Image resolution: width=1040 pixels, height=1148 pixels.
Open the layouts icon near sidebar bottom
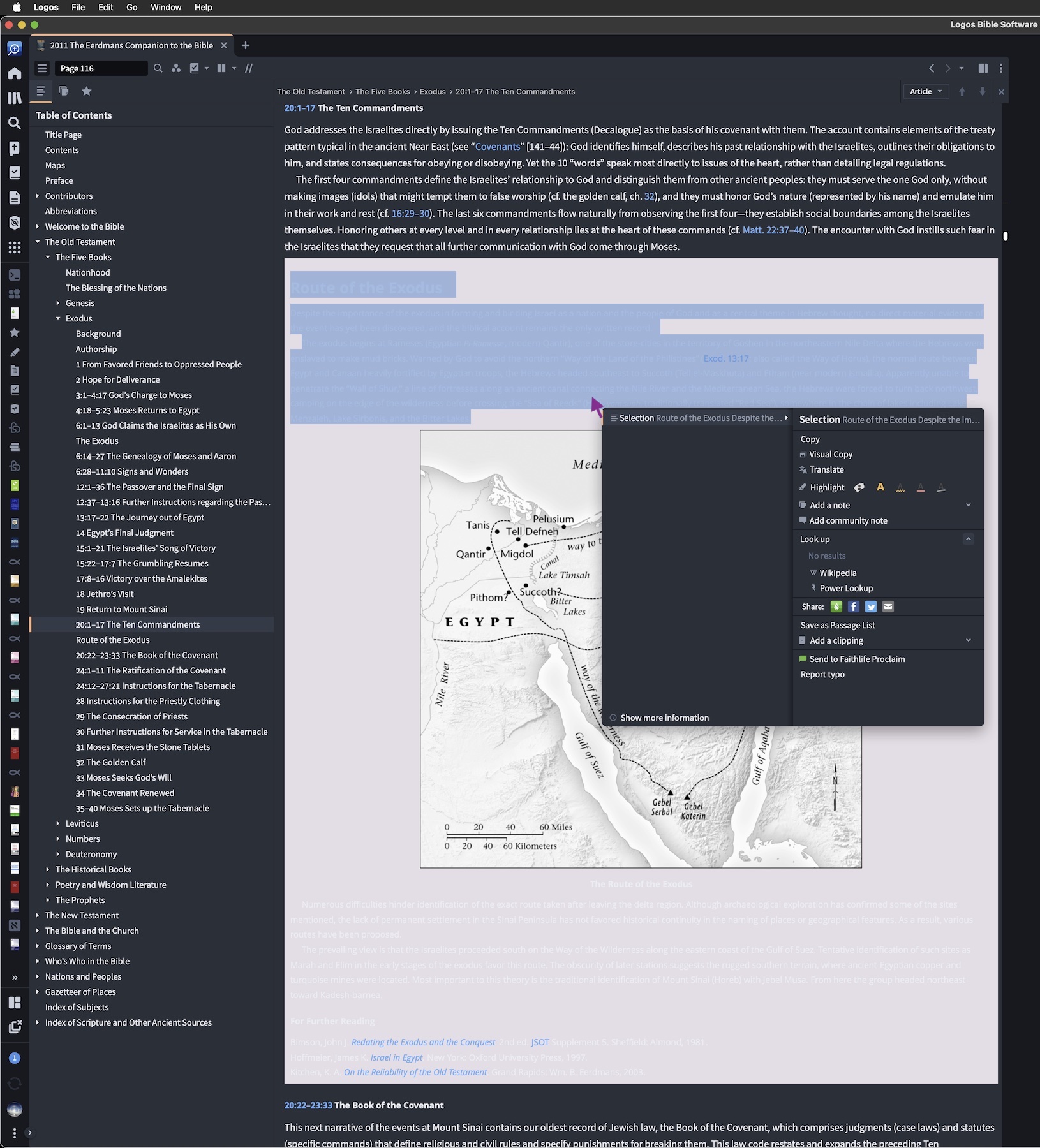coord(14,1003)
